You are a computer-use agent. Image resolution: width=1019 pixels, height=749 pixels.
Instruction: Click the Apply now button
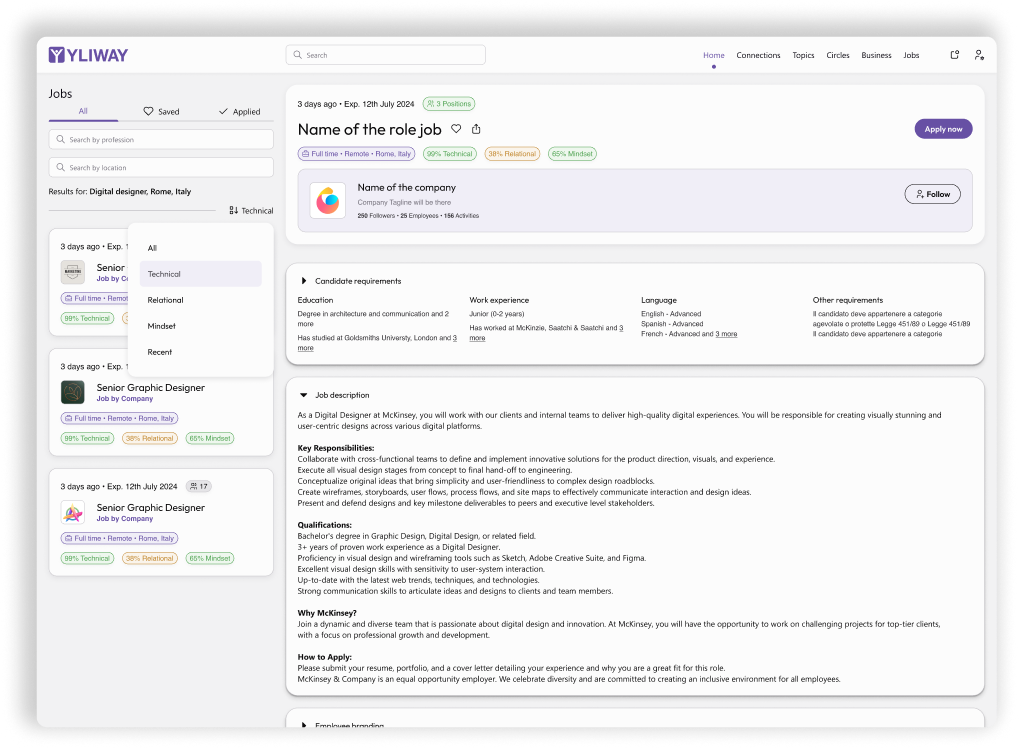[943, 129]
